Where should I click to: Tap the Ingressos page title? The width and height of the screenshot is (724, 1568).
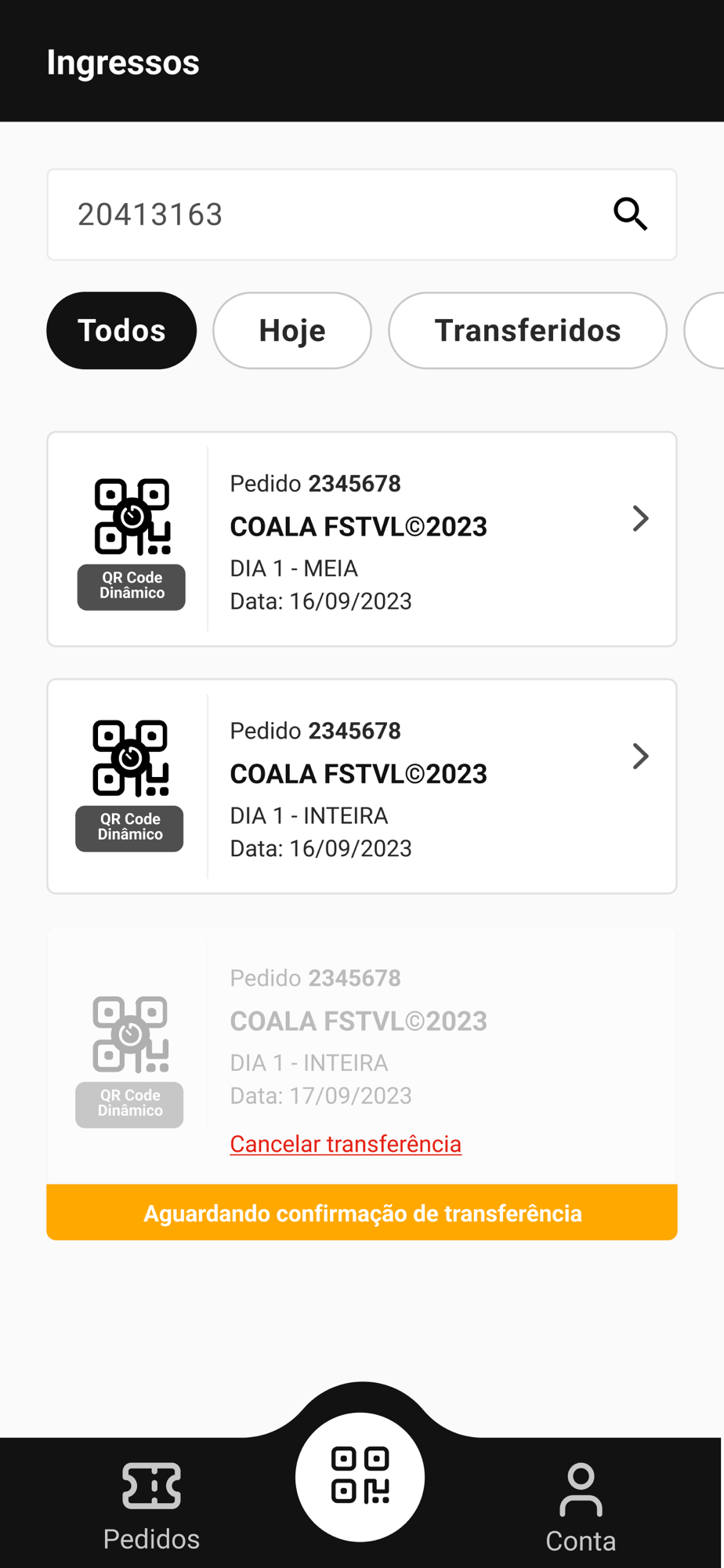click(123, 62)
